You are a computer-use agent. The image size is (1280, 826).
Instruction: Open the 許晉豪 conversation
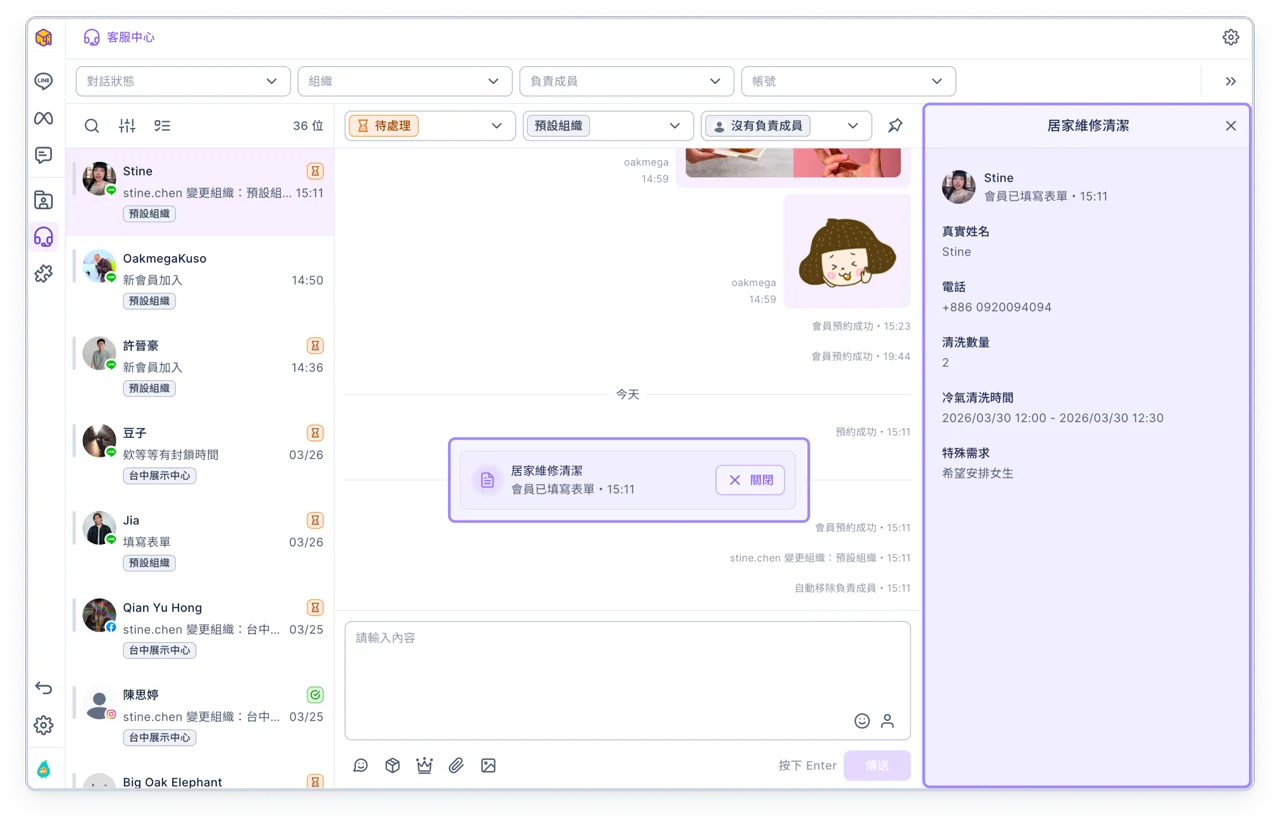(x=200, y=366)
